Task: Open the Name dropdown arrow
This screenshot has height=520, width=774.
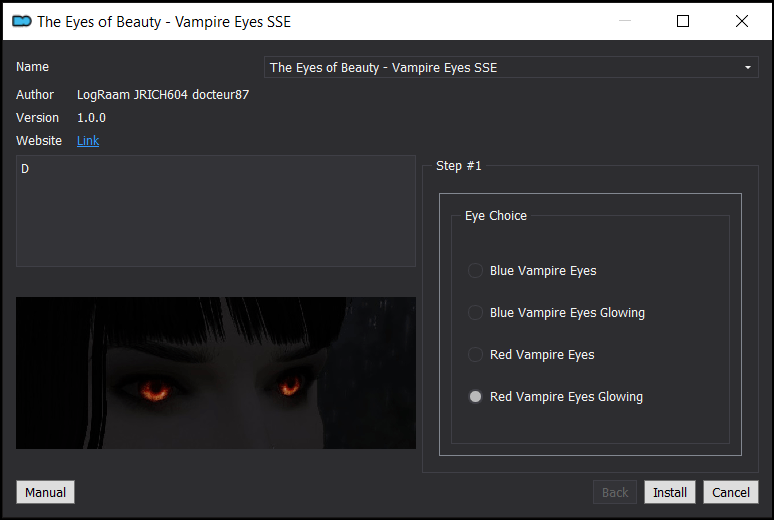Action: tap(747, 68)
